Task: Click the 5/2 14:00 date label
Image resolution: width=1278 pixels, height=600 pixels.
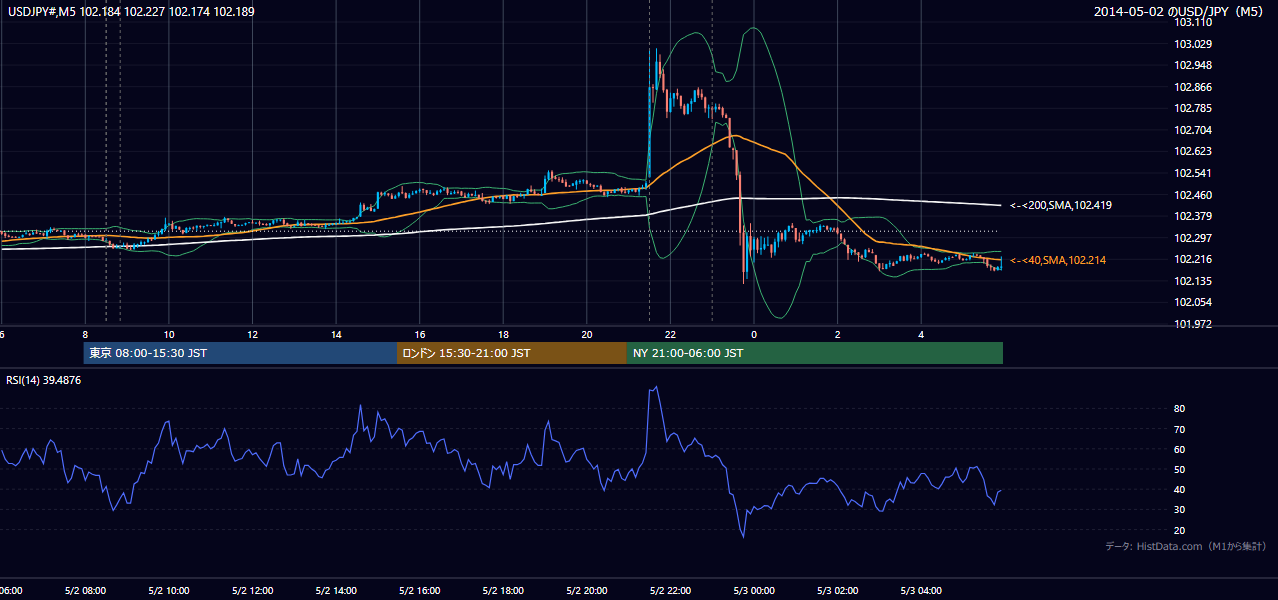Action: [336, 591]
